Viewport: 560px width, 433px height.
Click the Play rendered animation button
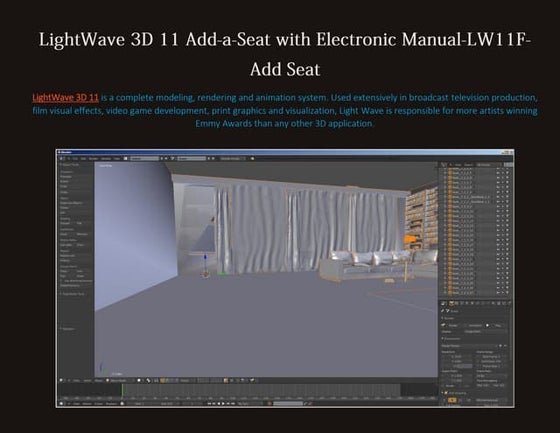coord(495,325)
